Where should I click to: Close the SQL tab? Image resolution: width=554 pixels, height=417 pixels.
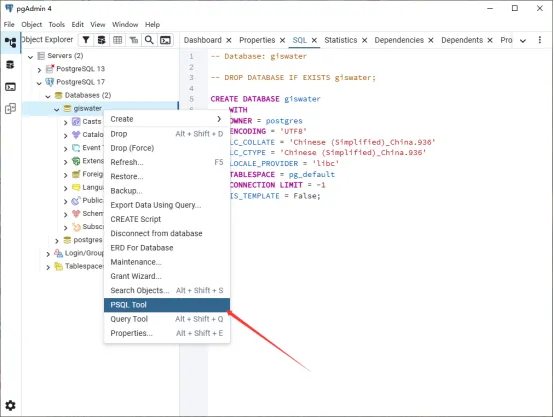pyautogui.click(x=314, y=40)
